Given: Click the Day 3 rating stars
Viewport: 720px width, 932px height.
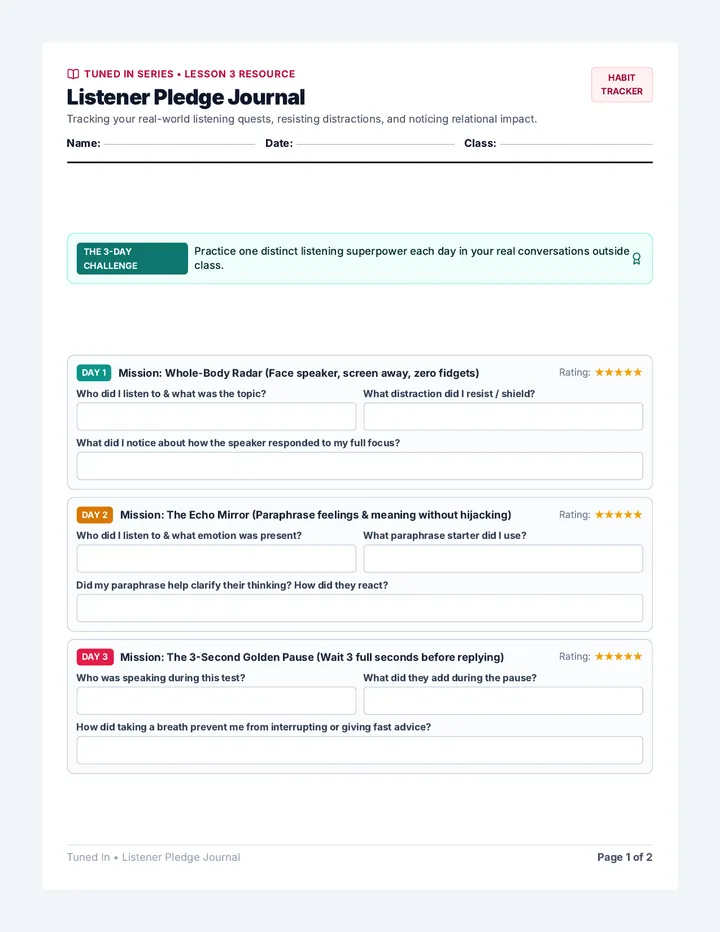Looking at the screenshot, I should (x=618, y=656).
